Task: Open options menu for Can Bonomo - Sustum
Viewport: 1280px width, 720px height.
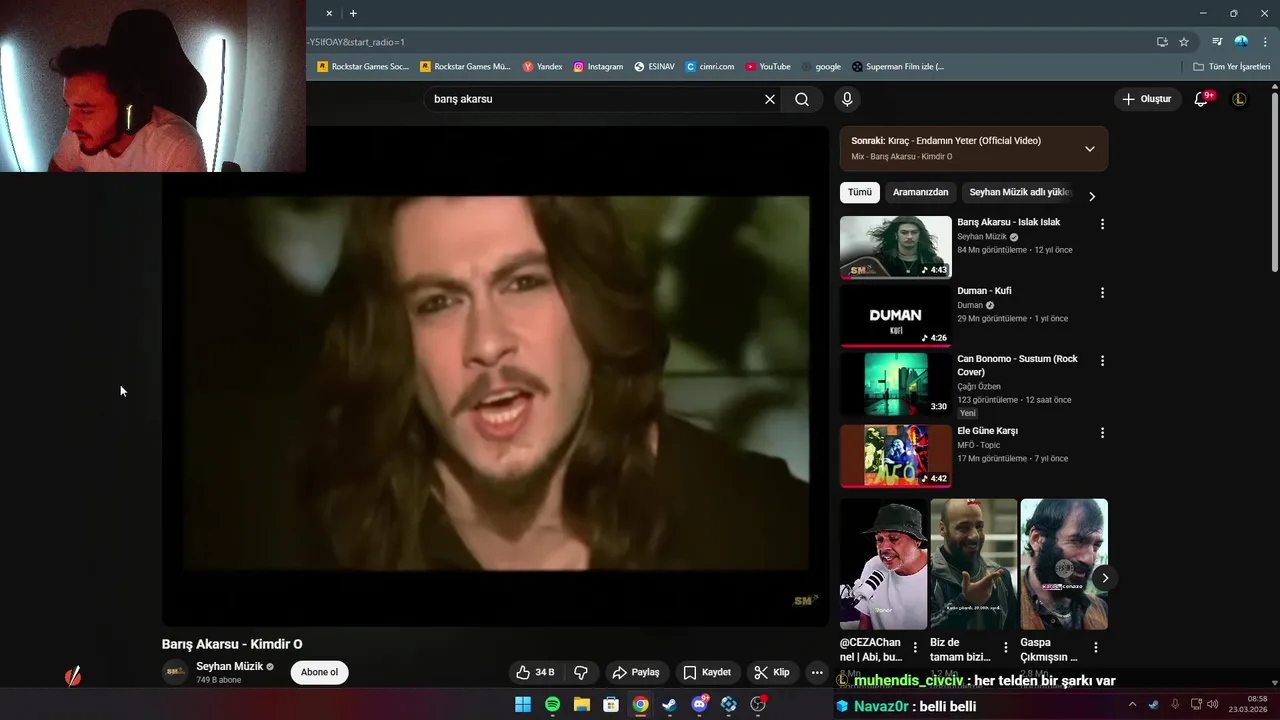Action: (1102, 360)
